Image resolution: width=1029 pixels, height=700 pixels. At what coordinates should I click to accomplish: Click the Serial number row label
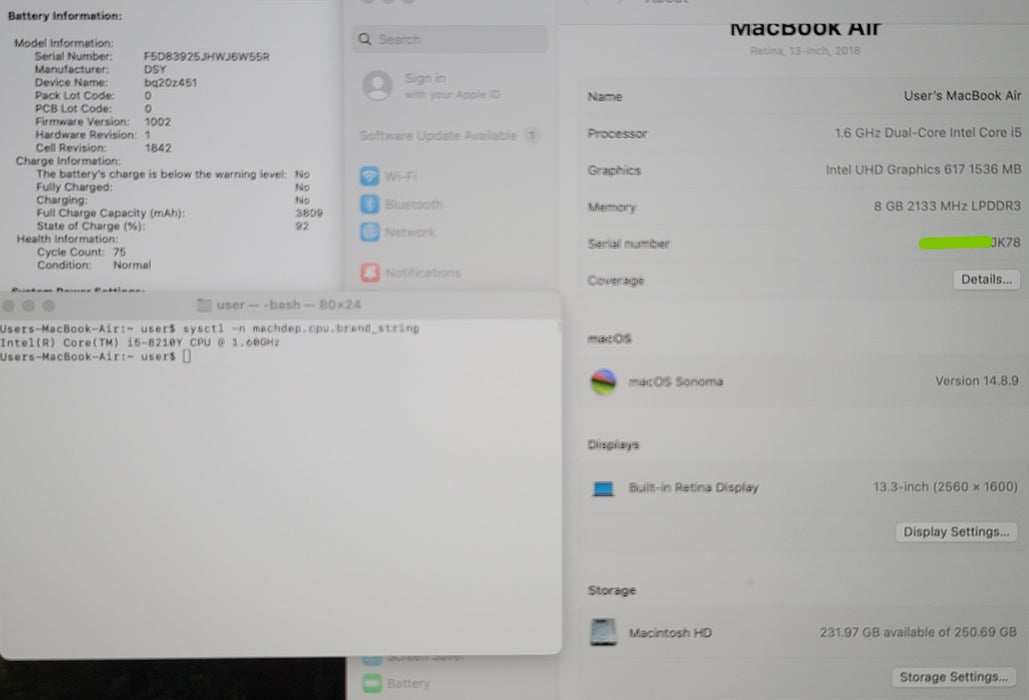pos(628,243)
